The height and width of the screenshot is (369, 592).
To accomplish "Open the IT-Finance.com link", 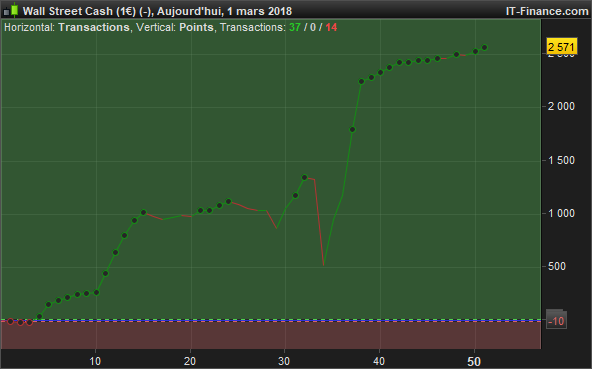I will coord(547,11).
